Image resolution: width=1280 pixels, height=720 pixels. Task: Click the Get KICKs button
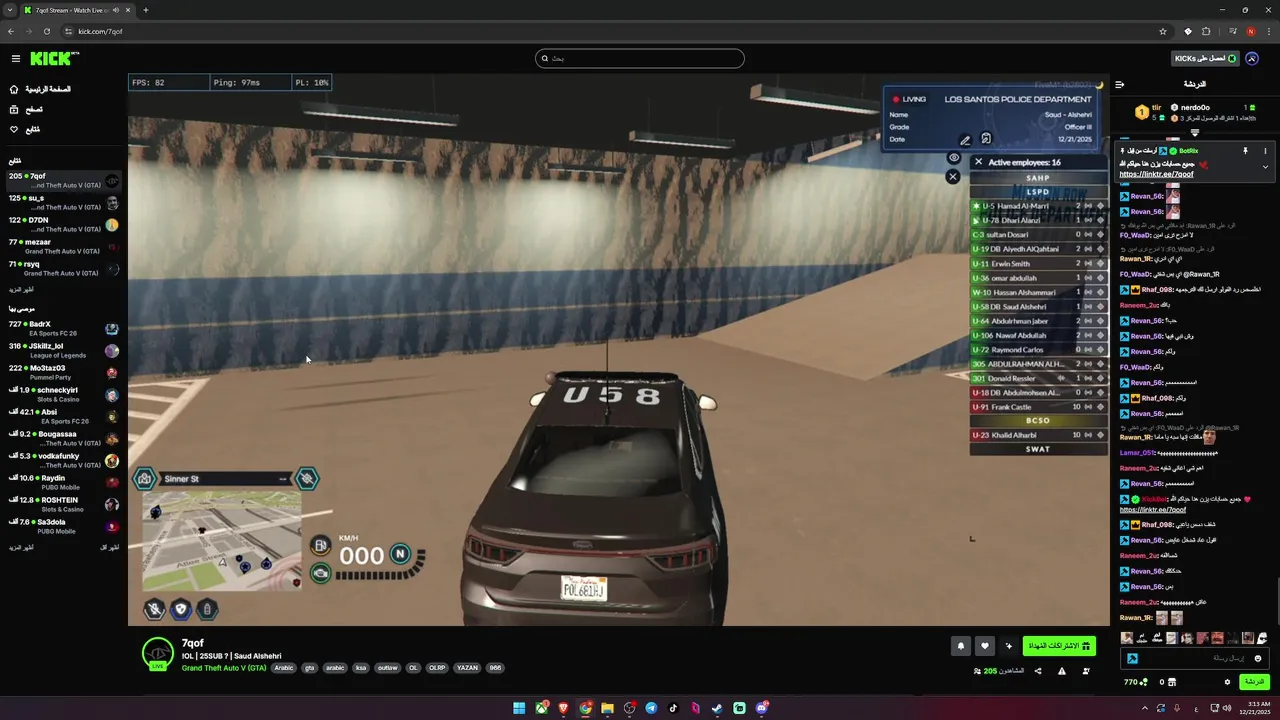(1206, 59)
